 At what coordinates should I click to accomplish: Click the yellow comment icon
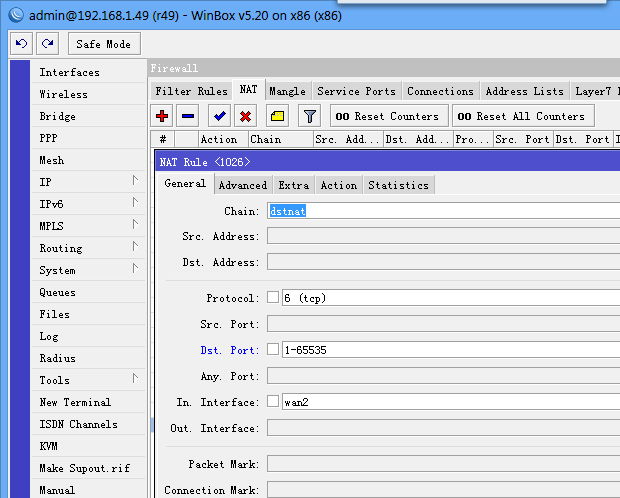click(277, 116)
